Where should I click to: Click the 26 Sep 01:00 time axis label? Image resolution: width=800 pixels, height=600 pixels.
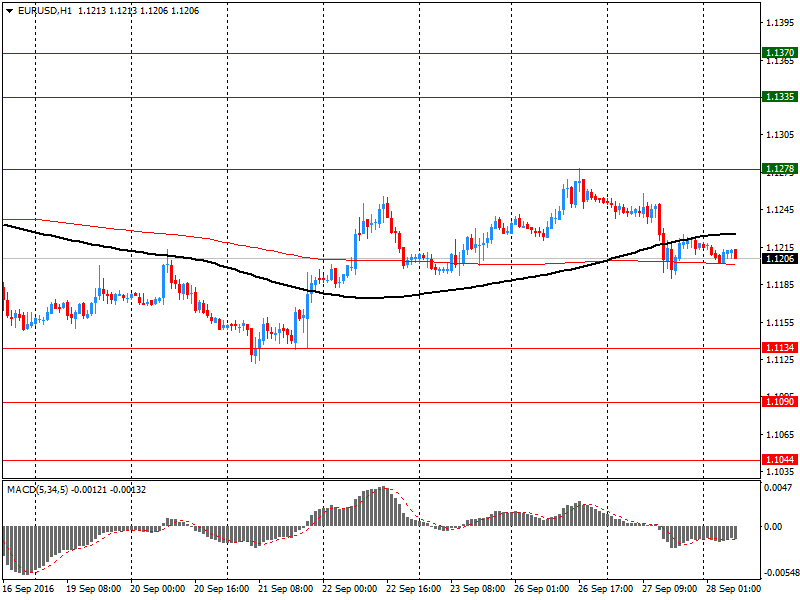[541, 588]
